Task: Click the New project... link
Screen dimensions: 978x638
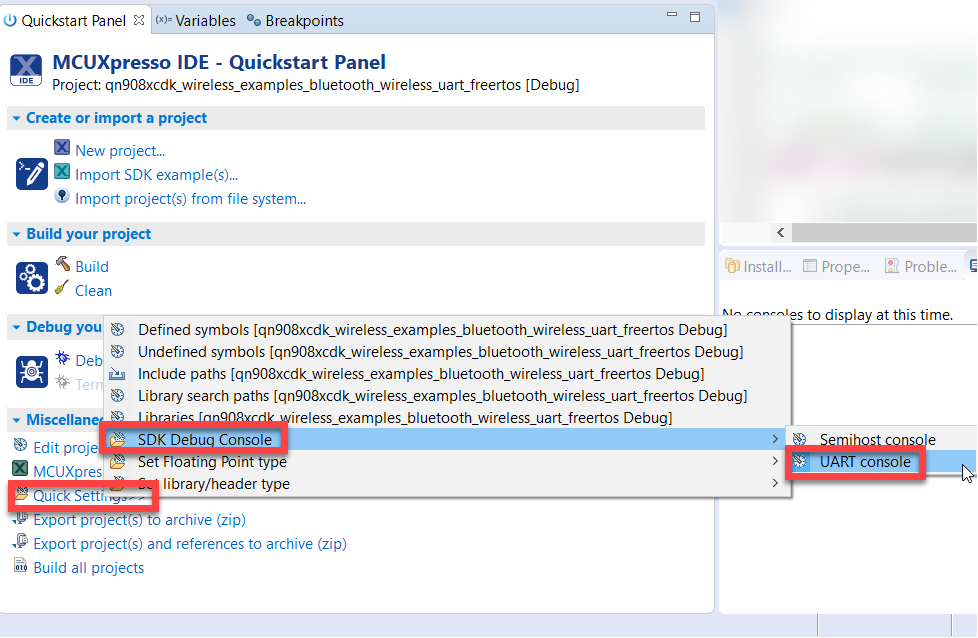Action: click(120, 150)
